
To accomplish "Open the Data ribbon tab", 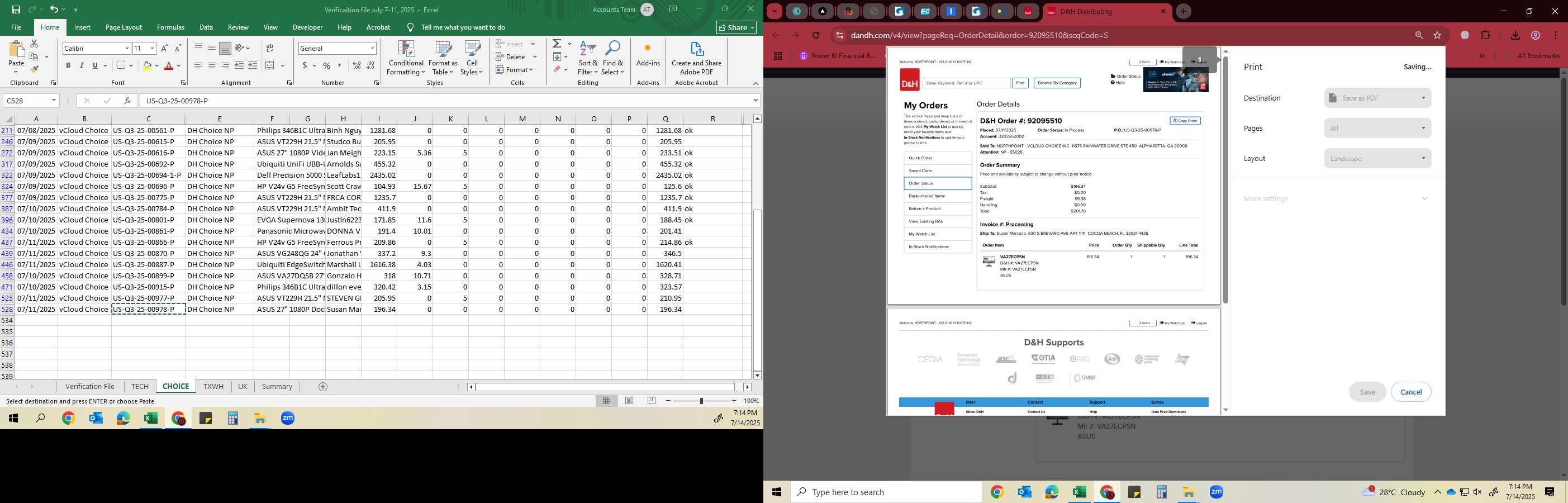I will pos(206,27).
